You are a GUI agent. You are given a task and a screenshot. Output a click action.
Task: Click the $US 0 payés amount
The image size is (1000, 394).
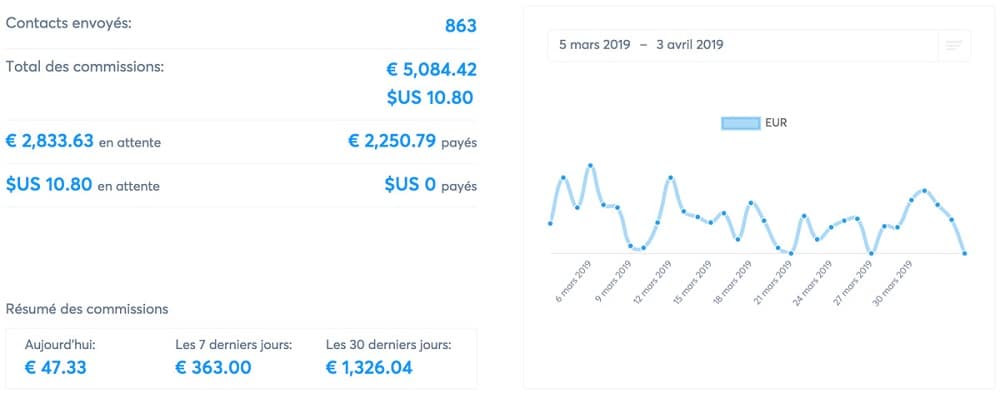click(x=410, y=185)
